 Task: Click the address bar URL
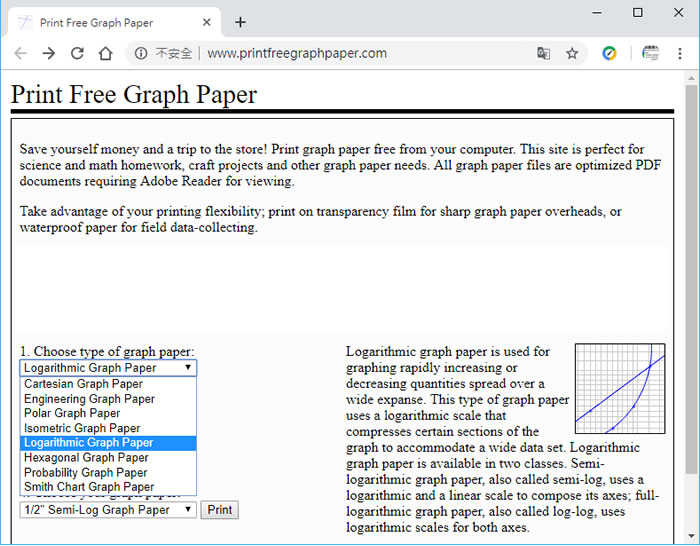pos(297,54)
